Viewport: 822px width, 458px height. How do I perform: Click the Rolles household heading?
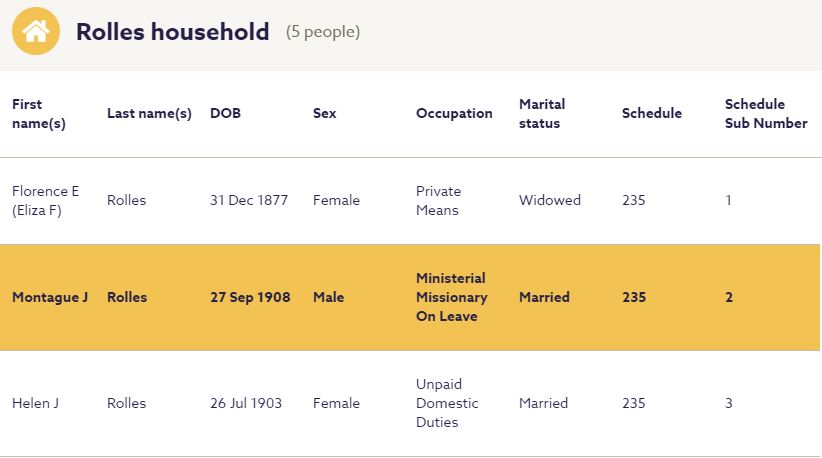pyautogui.click(x=172, y=32)
